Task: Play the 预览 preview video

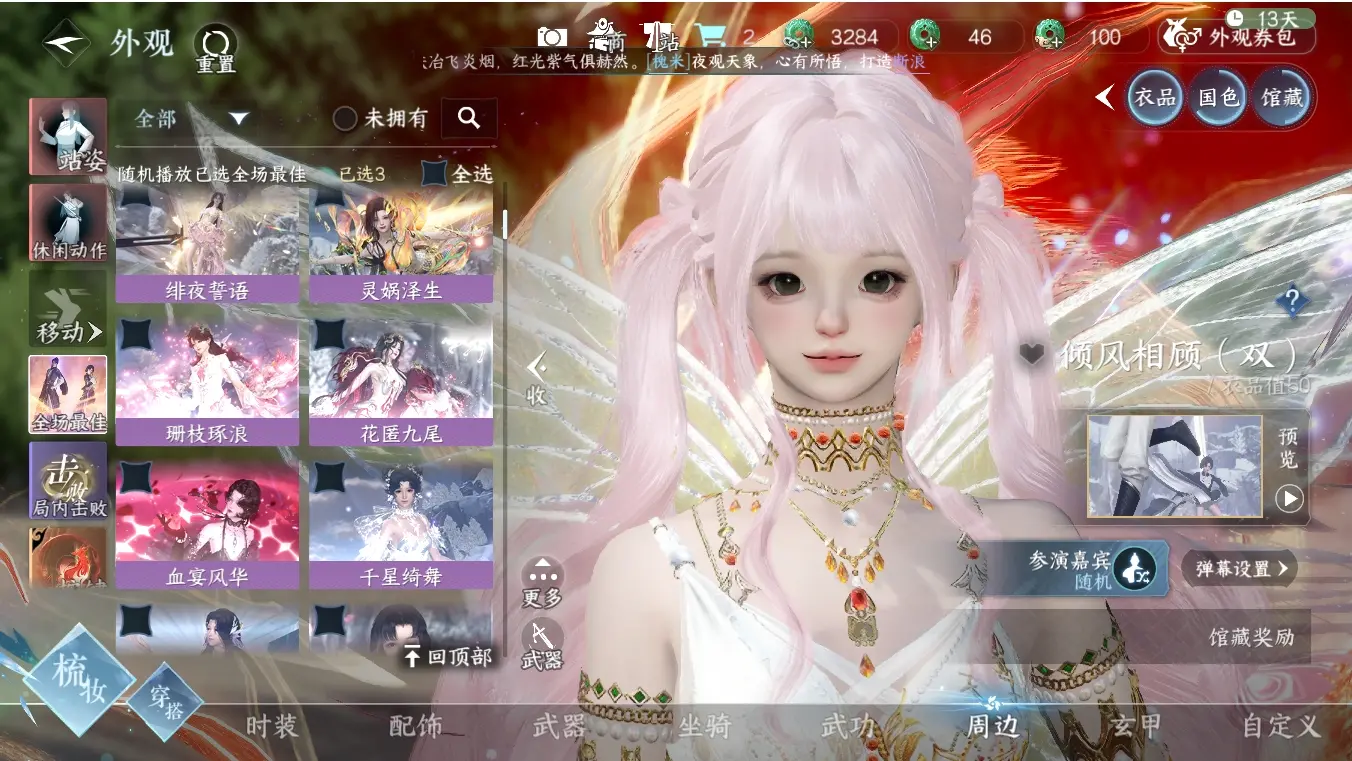Action: [x=1289, y=498]
